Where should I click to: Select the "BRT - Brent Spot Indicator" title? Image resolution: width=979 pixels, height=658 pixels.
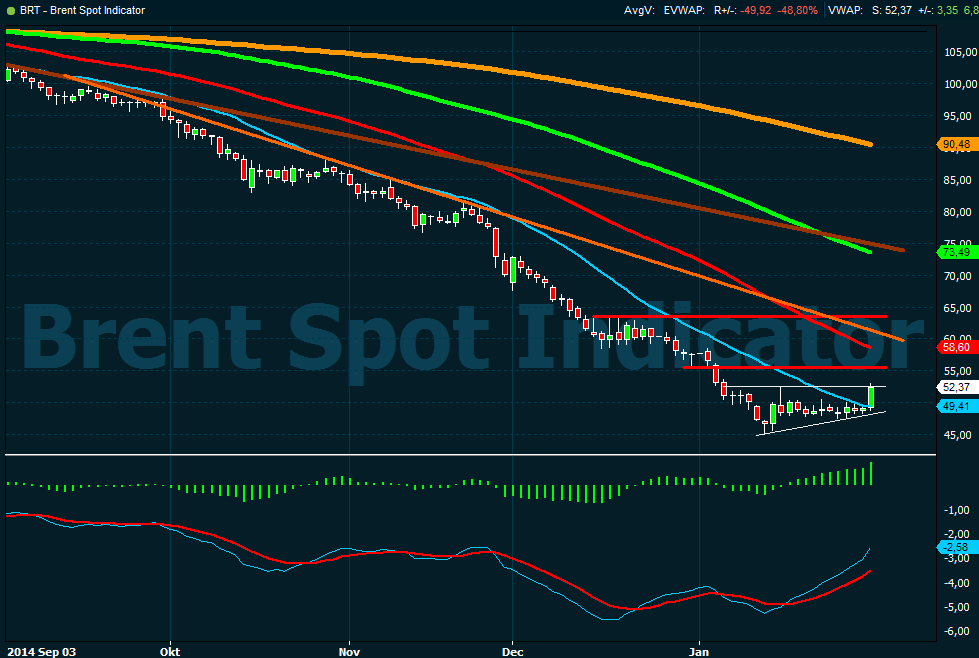[x=82, y=11]
